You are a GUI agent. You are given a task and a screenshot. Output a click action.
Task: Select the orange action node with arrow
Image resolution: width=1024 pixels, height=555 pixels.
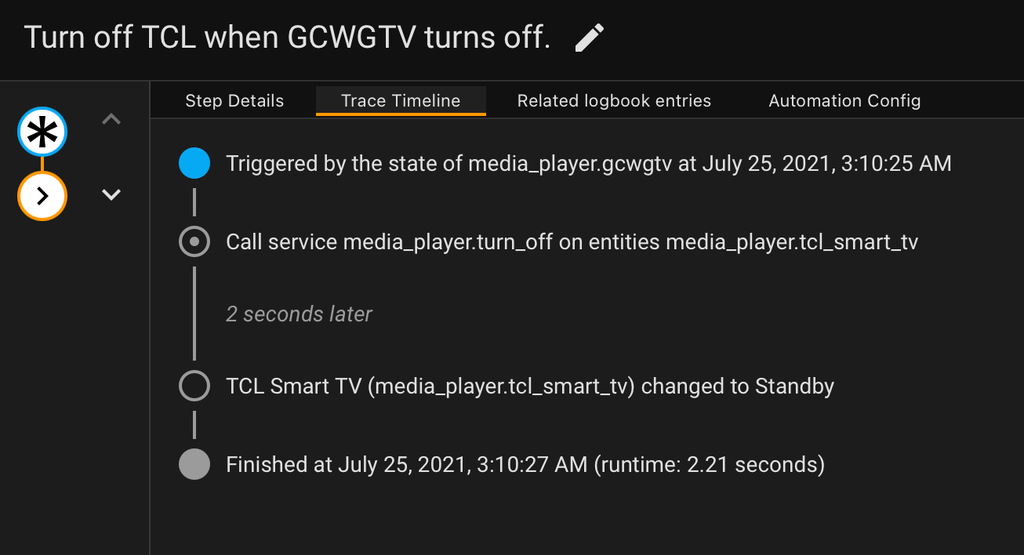click(x=42, y=196)
